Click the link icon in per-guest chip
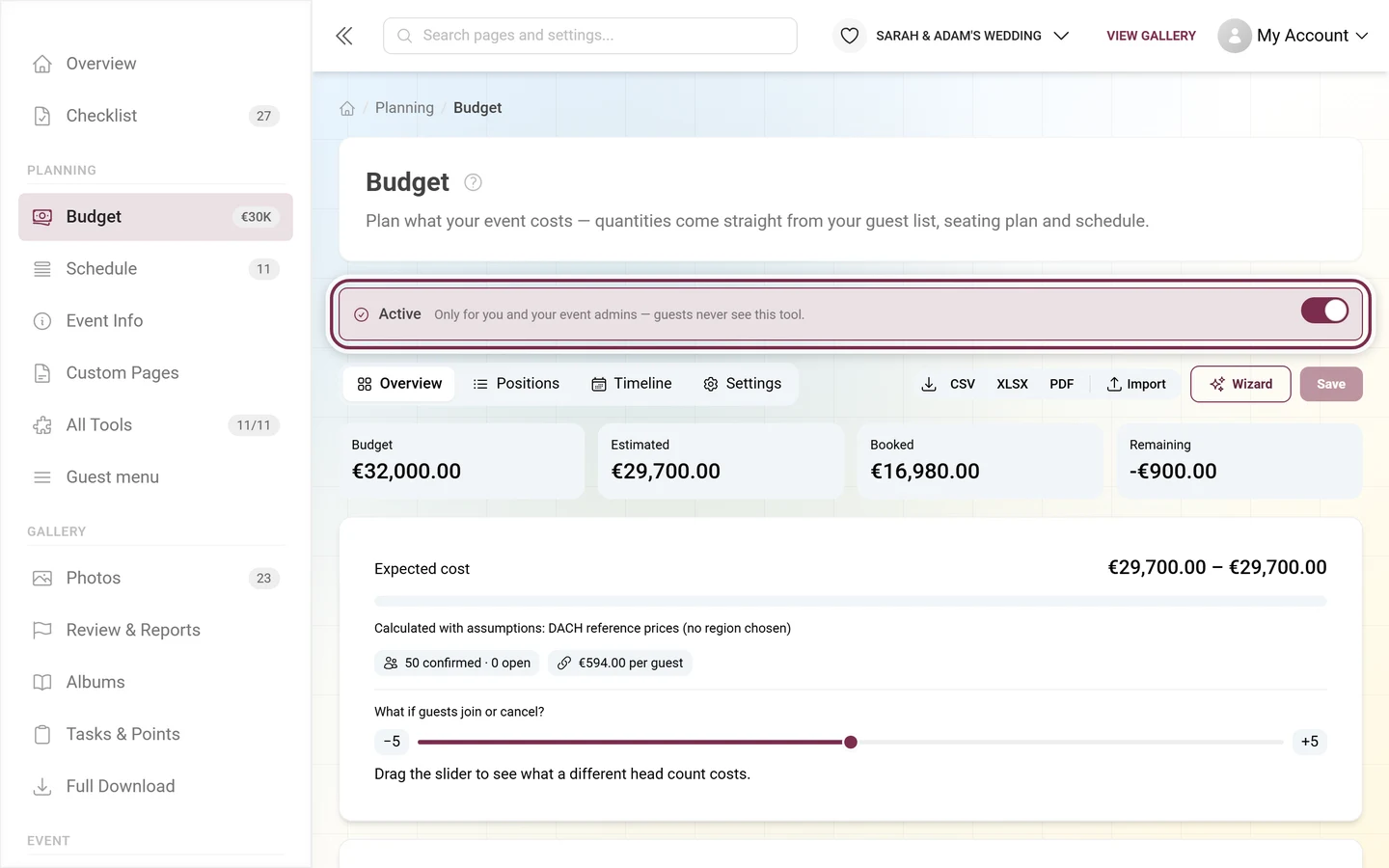 [564, 664]
